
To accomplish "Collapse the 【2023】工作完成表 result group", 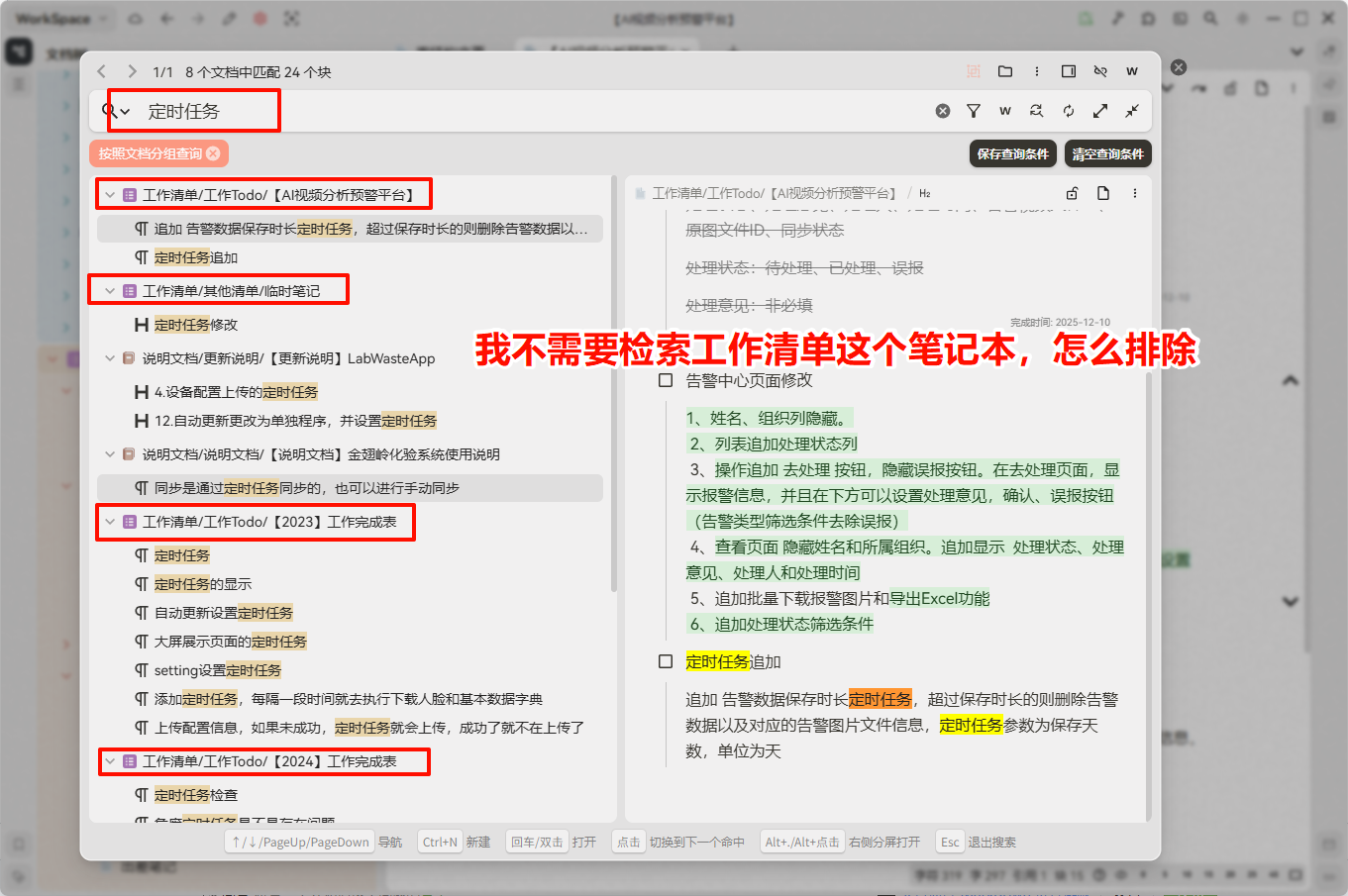I will [110, 522].
